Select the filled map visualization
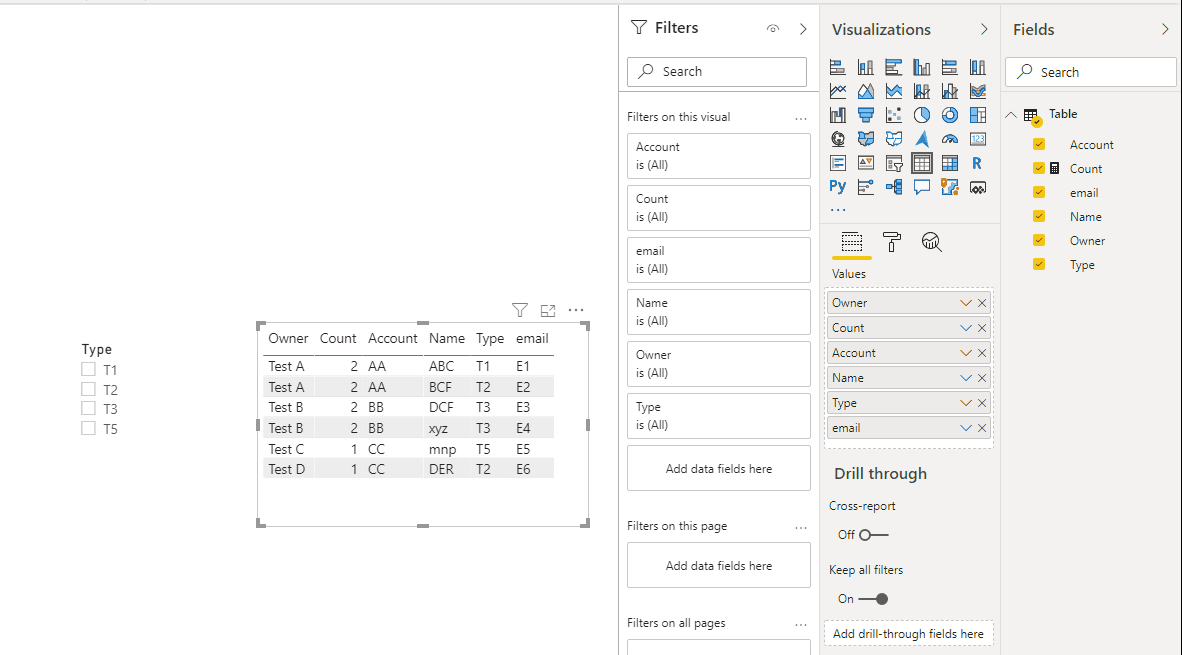1182x655 pixels. [865, 139]
